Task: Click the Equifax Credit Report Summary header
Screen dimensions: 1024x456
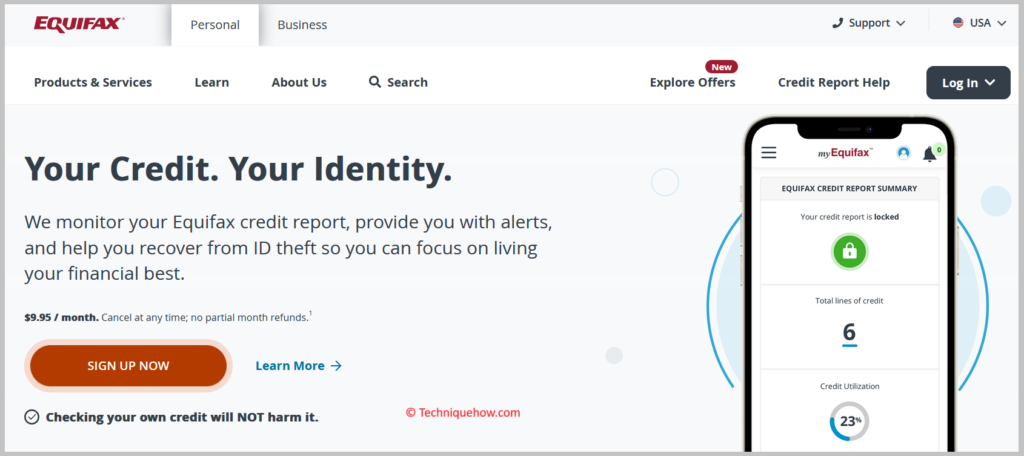Action: (x=849, y=188)
